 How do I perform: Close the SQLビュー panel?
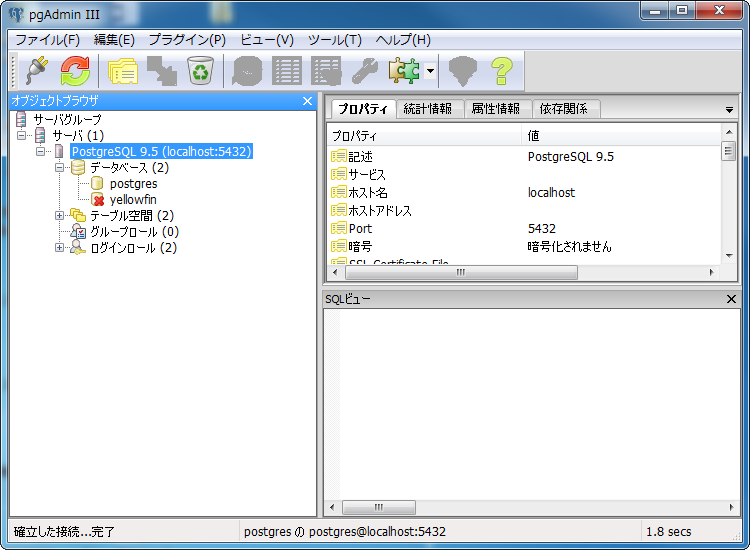click(731, 299)
